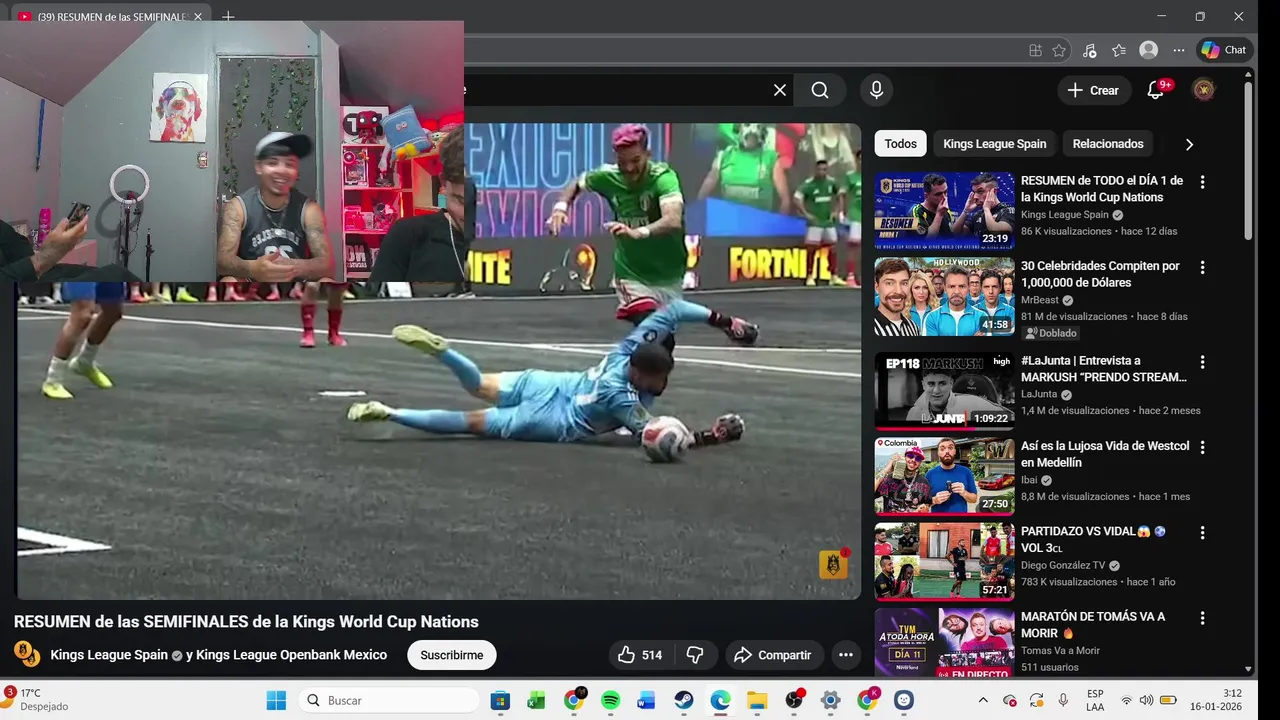Open Spotify from the taskbar

tap(610, 700)
